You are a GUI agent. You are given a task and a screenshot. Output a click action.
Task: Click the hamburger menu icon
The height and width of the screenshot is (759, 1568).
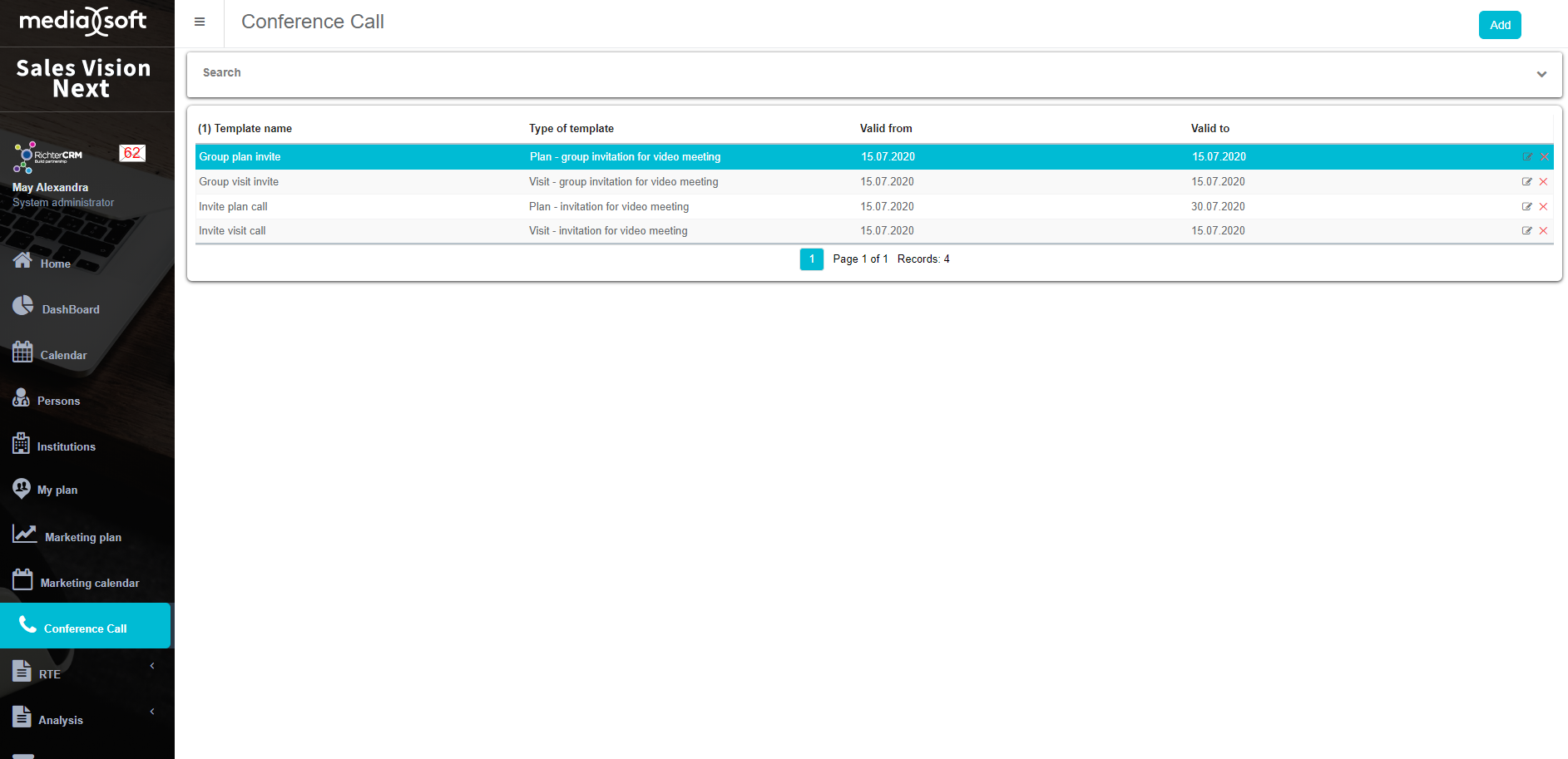[200, 22]
